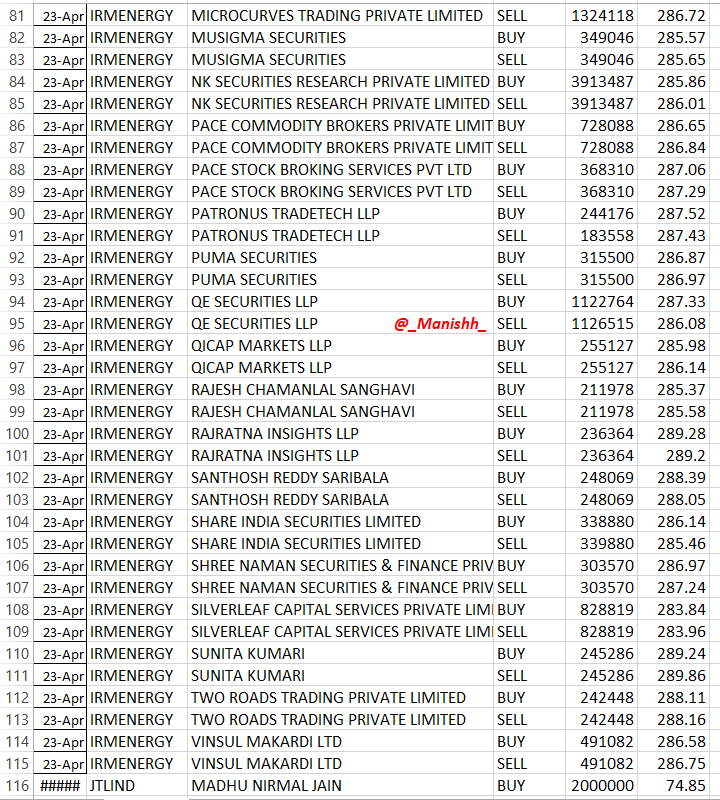This screenshot has width=720, height=800.
Task: Click price cell 286.84
Action: (x=673, y=147)
